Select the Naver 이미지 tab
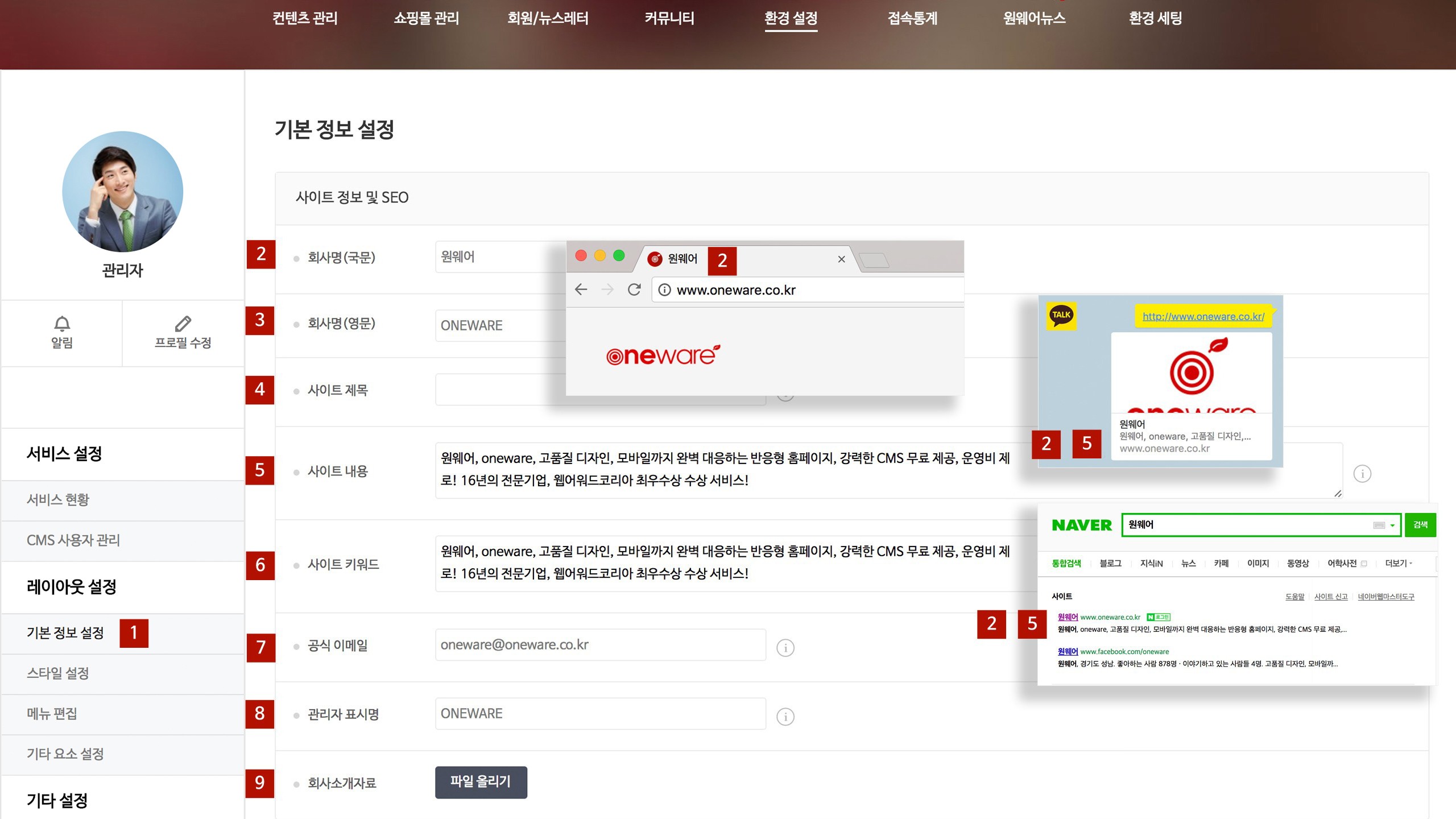The width and height of the screenshot is (1456, 819). click(1258, 563)
